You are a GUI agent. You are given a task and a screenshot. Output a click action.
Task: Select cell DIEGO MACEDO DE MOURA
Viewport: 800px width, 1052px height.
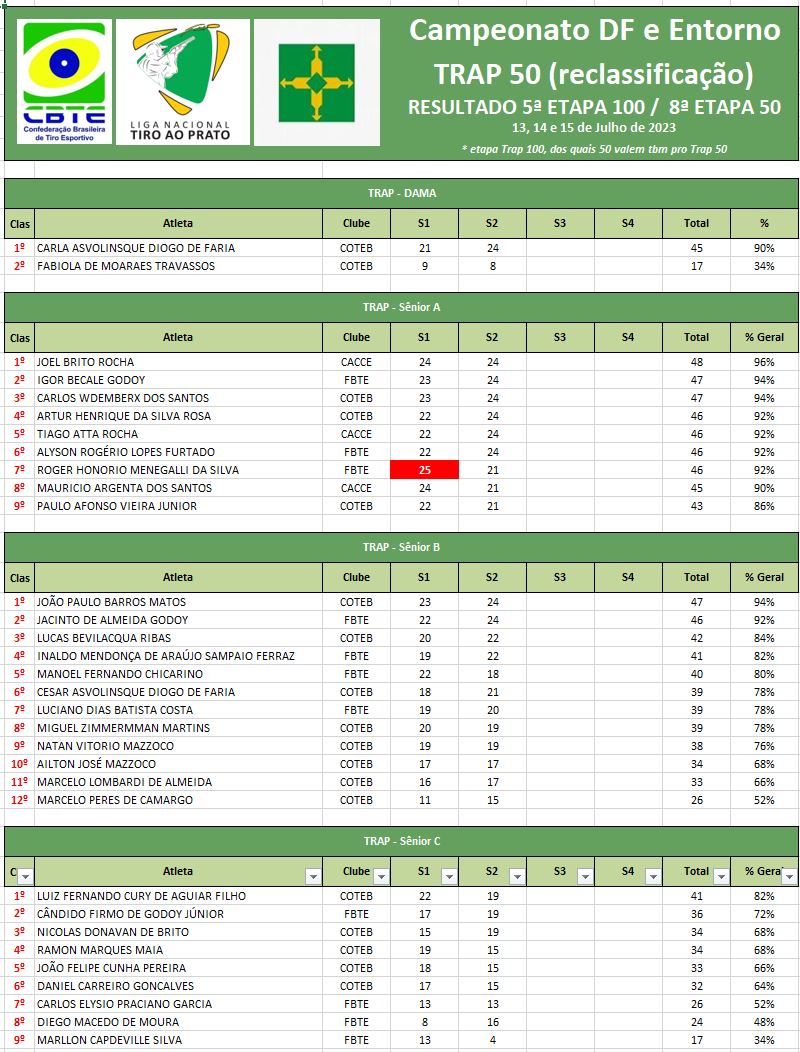pos(179,1022)
